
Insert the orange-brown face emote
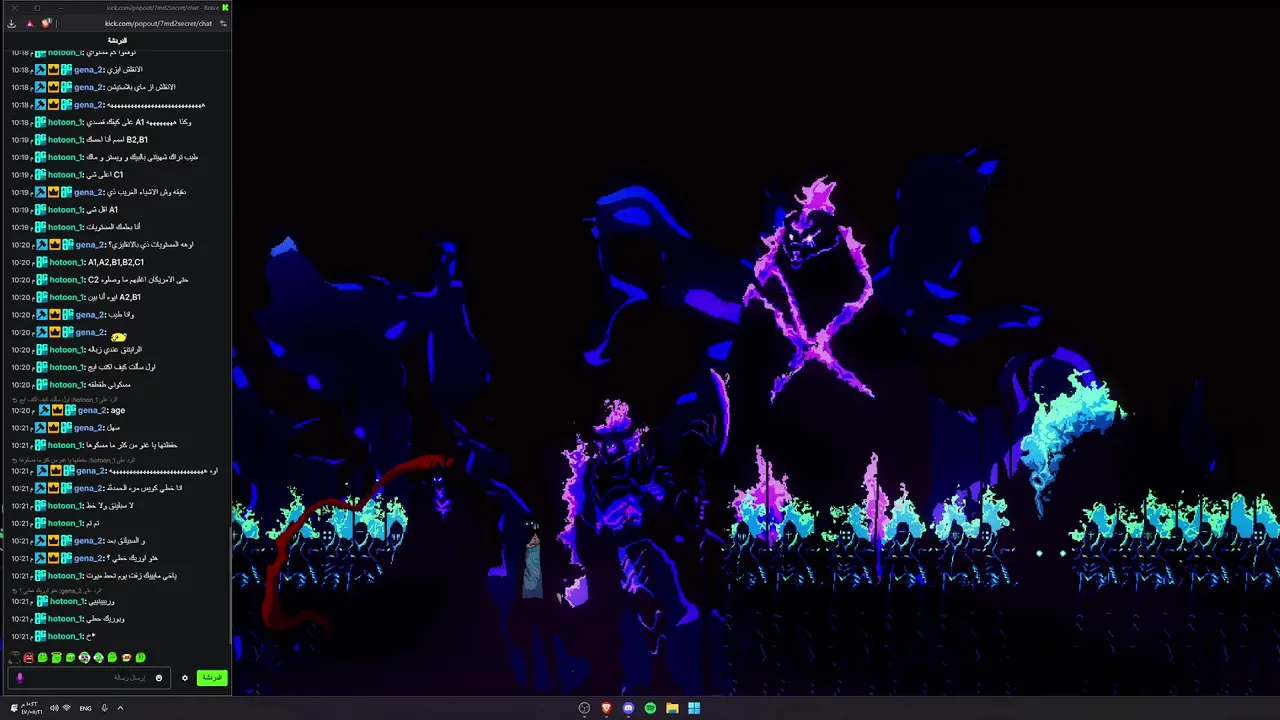(126, 657)
